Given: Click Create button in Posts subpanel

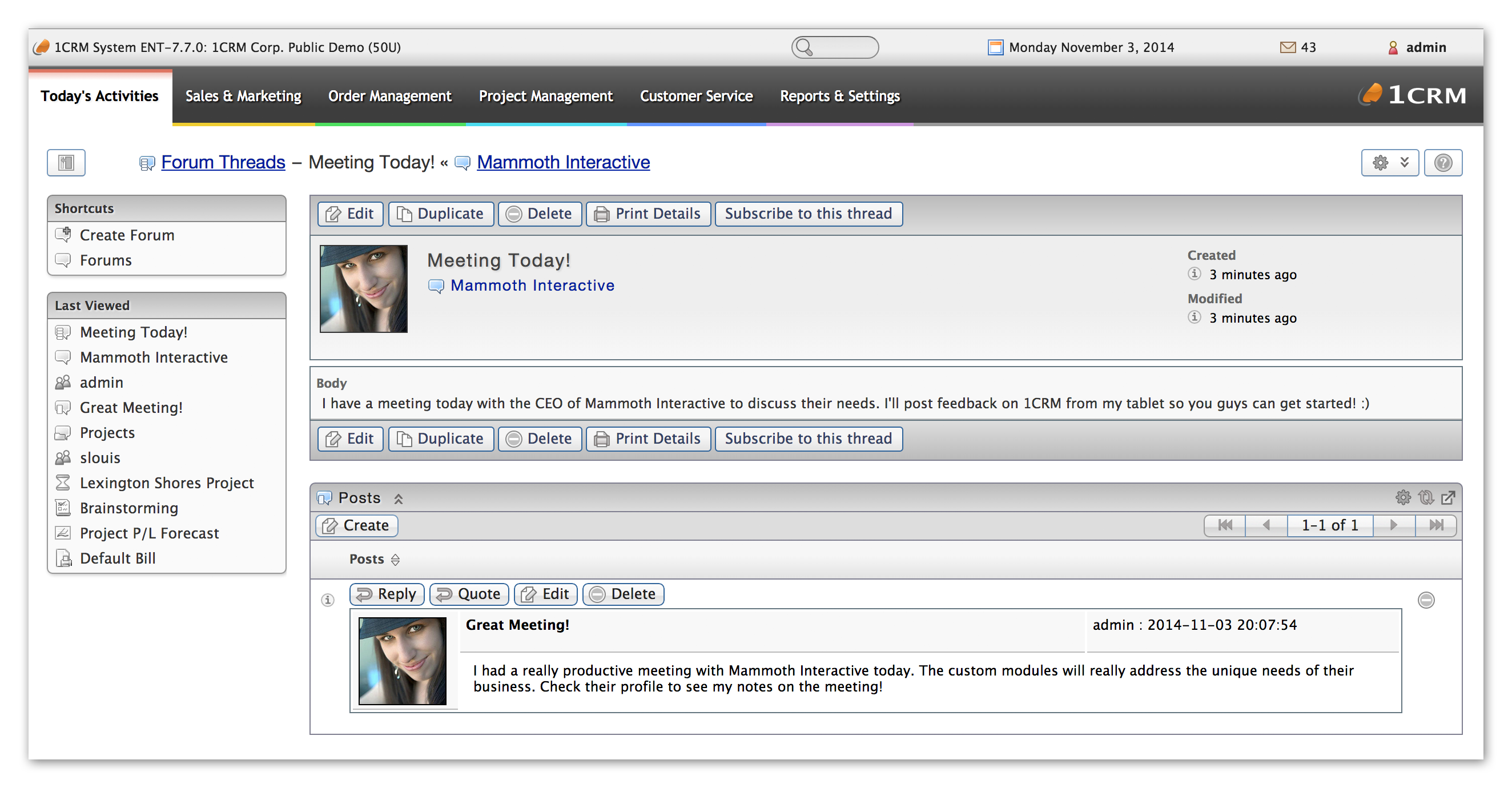Looking at the screenshot, I should point(356,525).
